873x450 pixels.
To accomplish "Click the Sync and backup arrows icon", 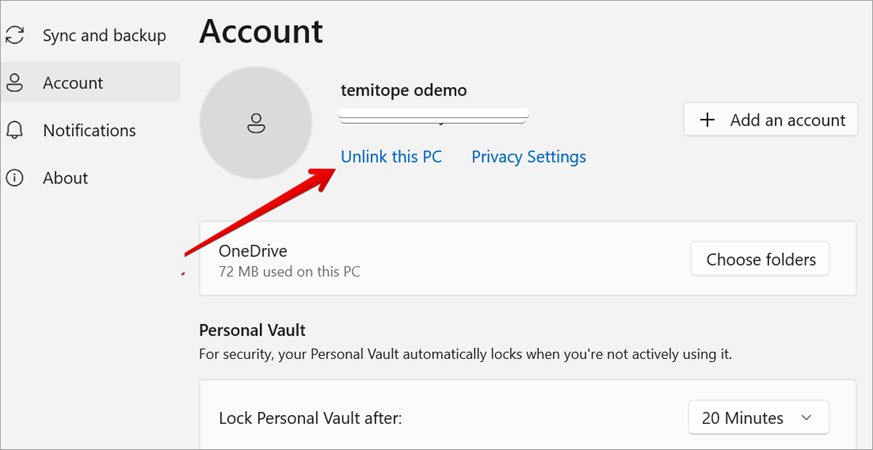I will [15, 36].
